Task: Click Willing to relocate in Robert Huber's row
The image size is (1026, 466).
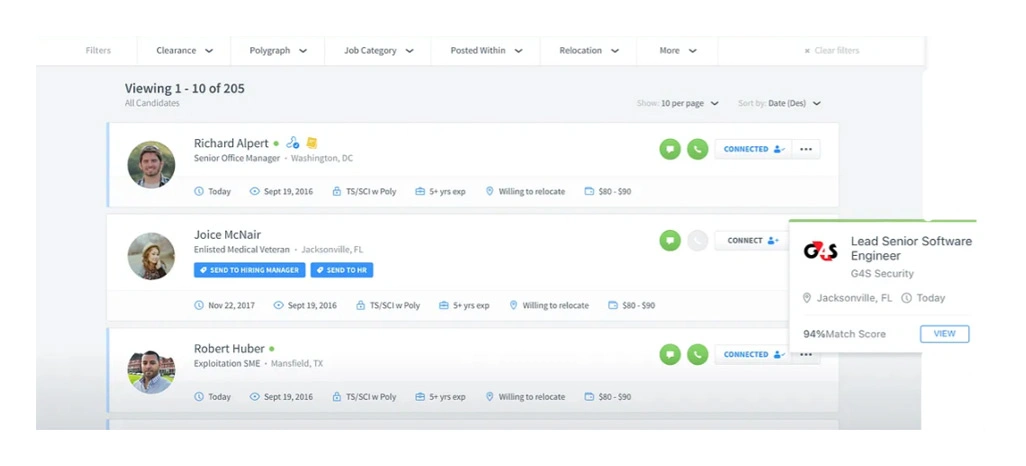Action: pyautogui.click(x=531, y=397)
